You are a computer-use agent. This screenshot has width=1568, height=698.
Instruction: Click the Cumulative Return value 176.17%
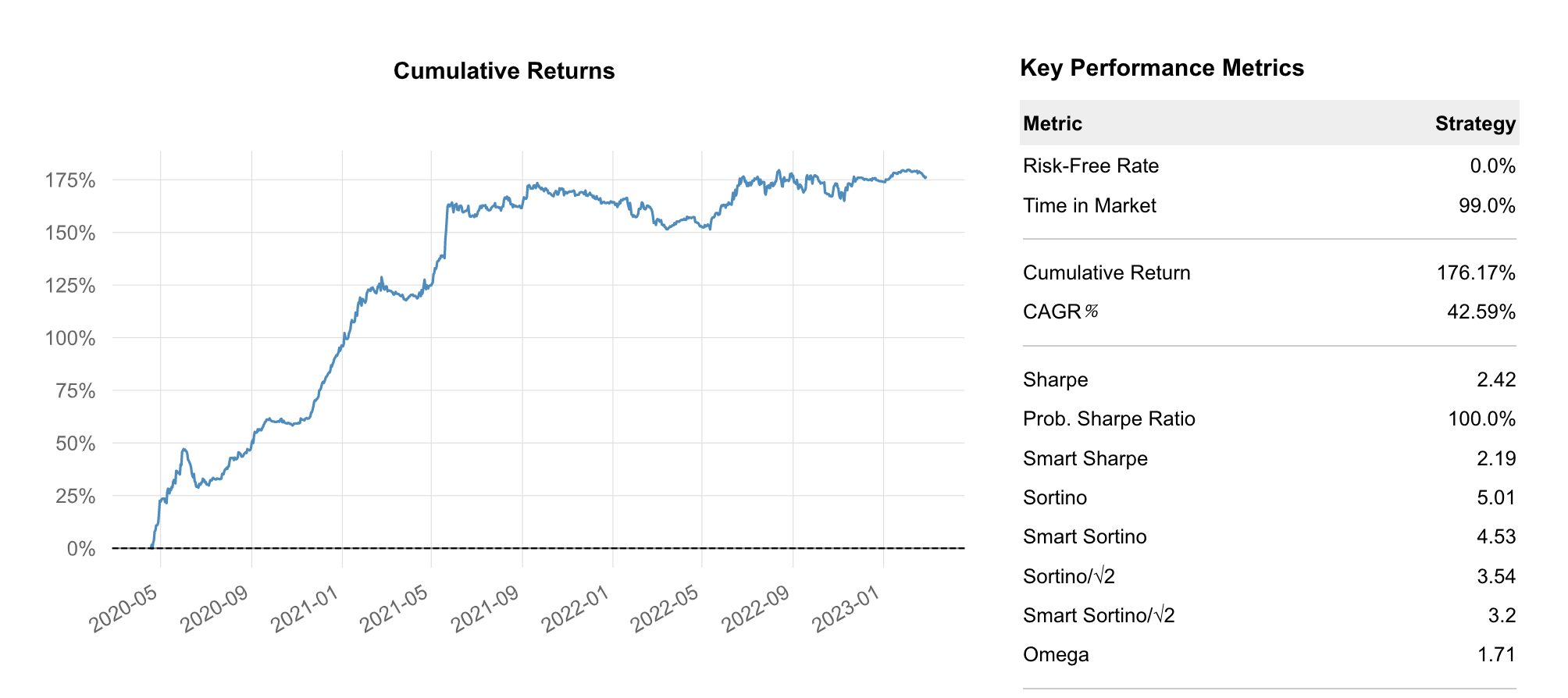coord(1475,272)
